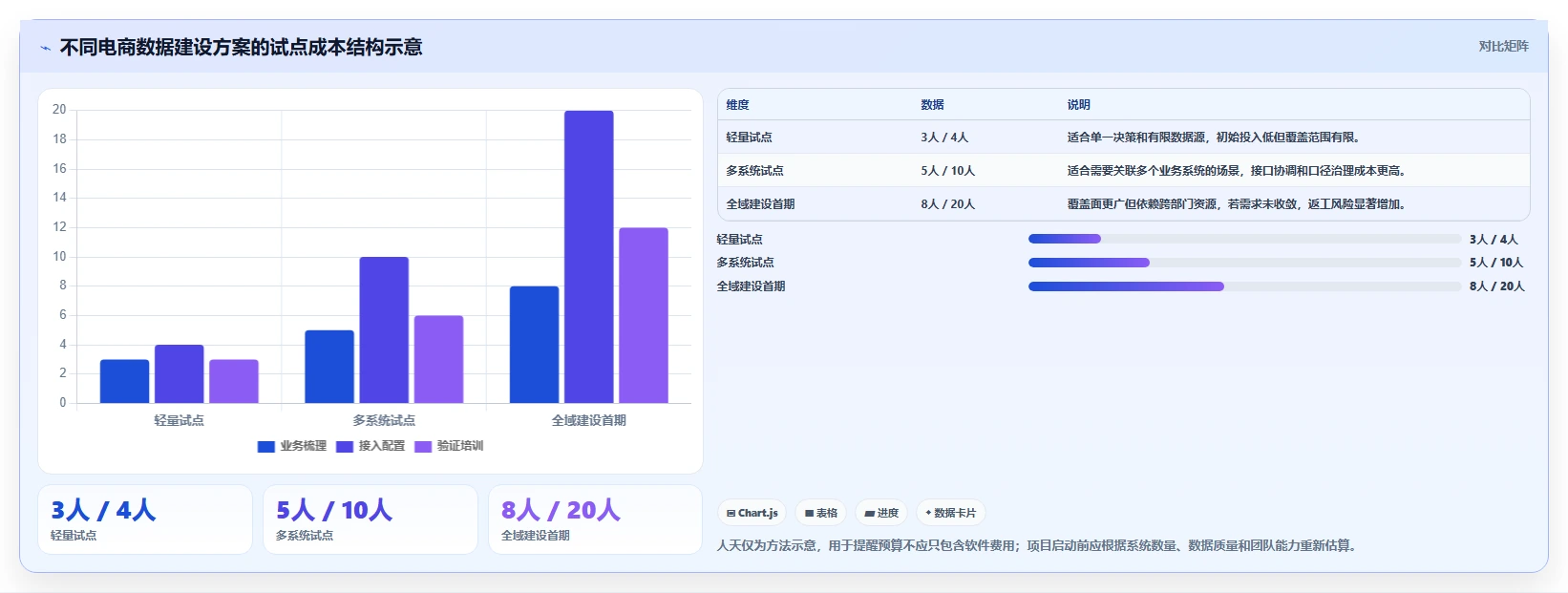Click the y-axis tick label 10
This screenshot has width=1568, height=593.
point(59,257)
